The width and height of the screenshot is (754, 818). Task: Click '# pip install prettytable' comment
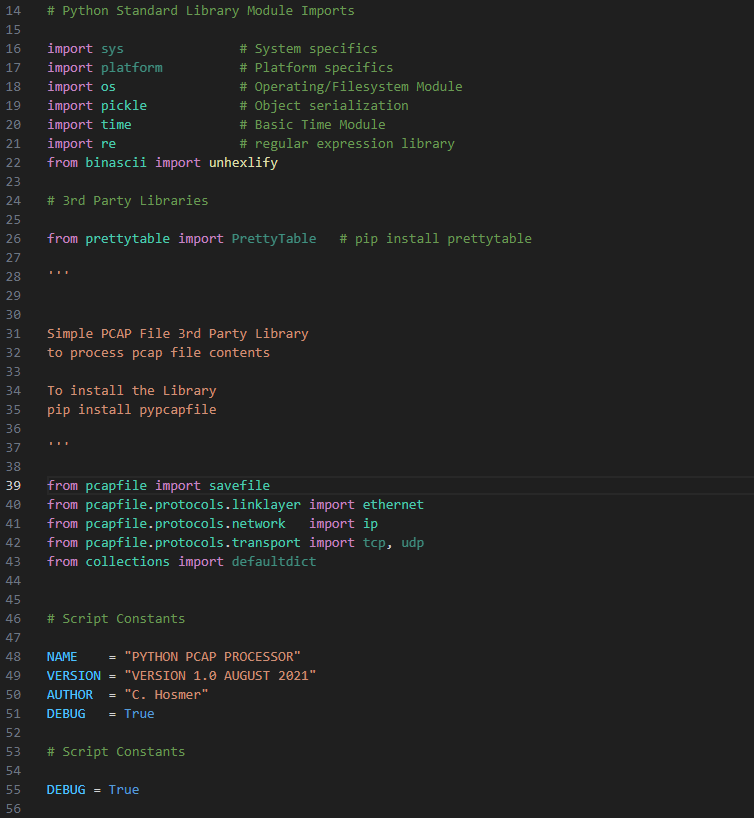coord(436,239)
